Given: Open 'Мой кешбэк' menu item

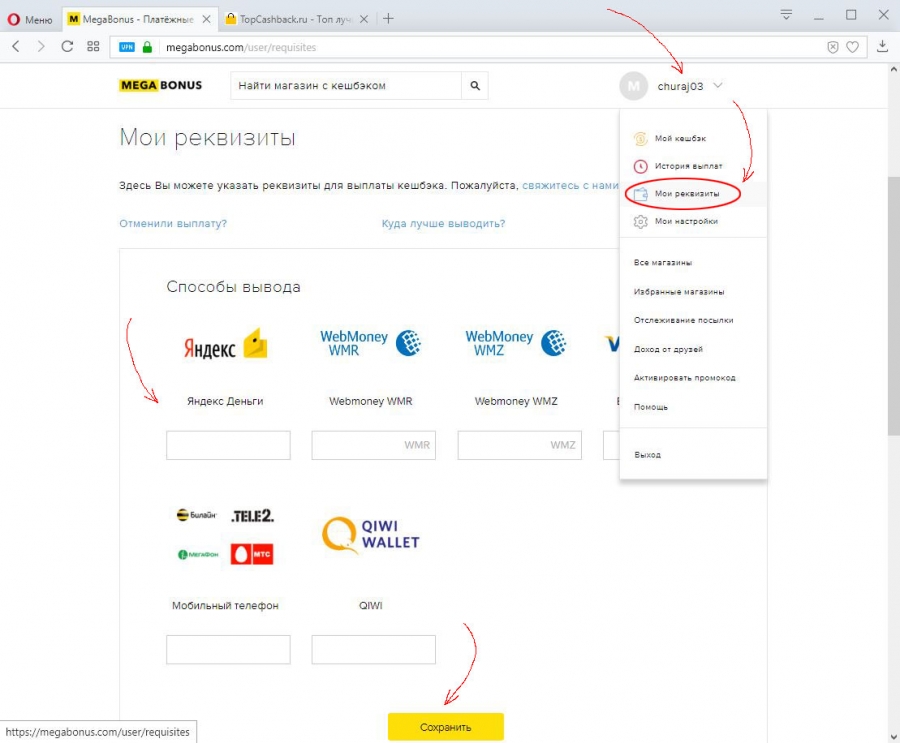Looking at the screenshot, I should click(x=680, y=138).
